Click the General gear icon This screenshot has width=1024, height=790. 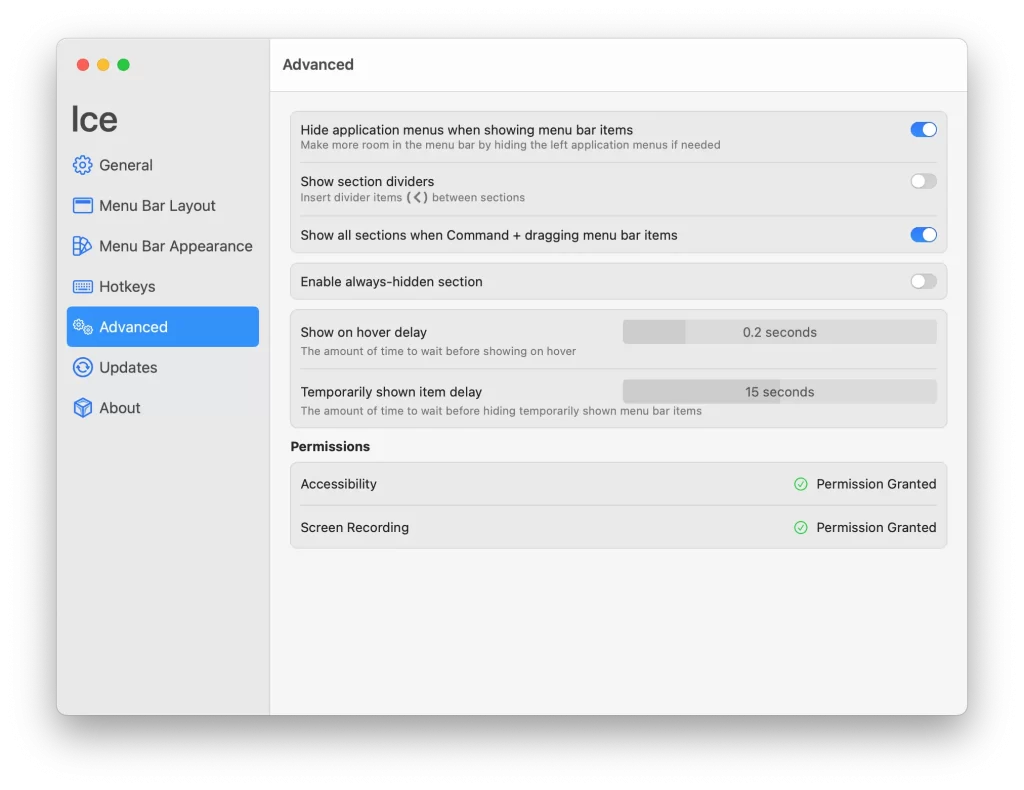82,165
